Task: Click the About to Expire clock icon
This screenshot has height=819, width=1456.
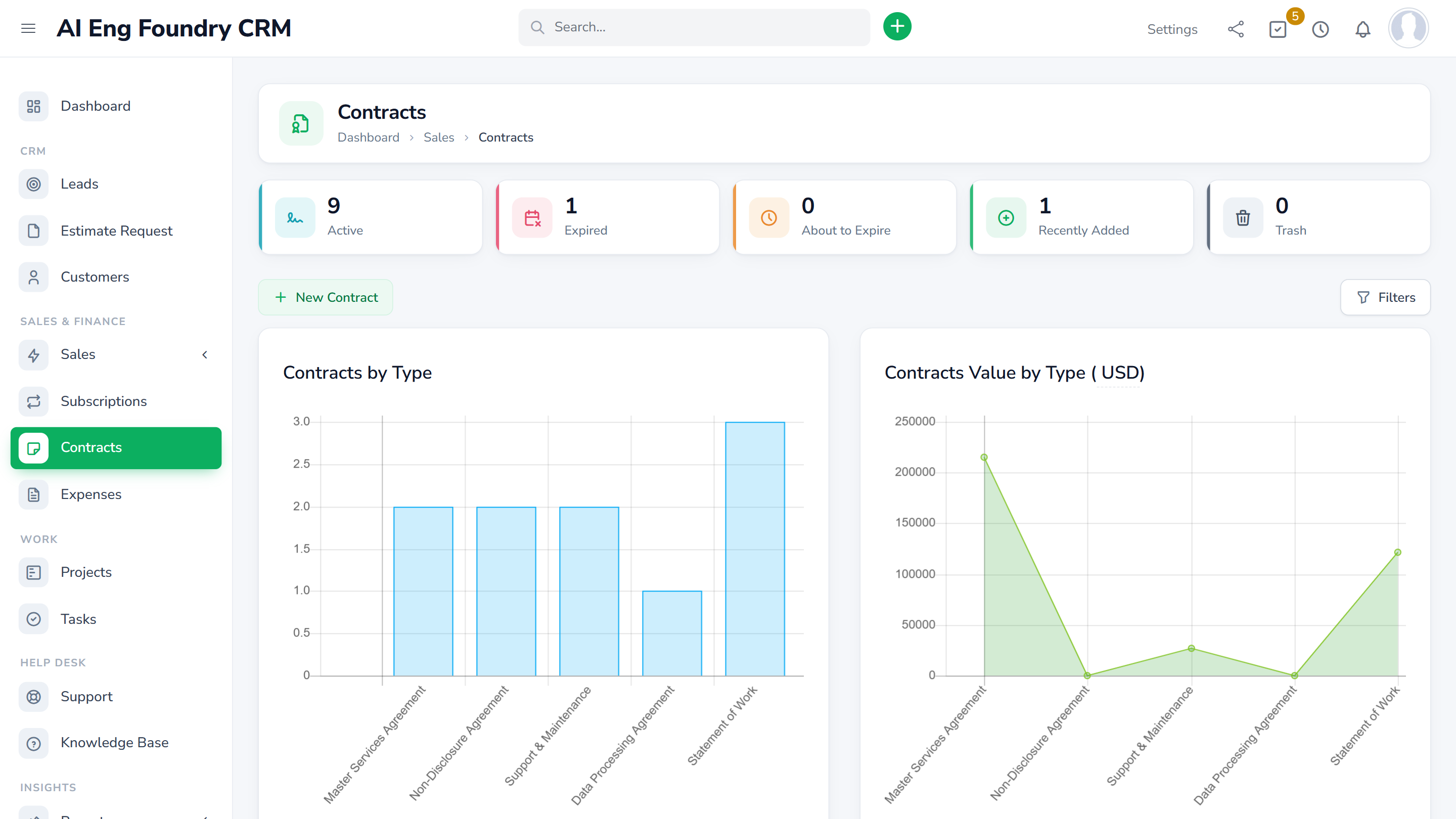Action: click(768, 217)
